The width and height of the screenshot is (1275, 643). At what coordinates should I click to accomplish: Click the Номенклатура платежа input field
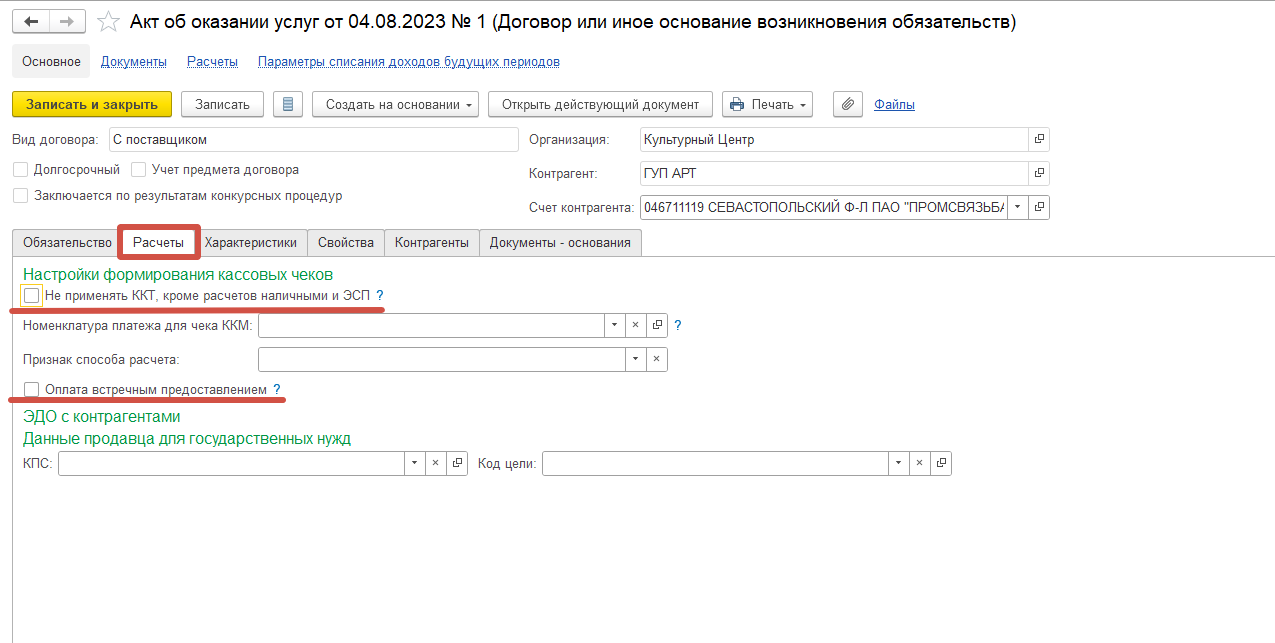point(431,325)
